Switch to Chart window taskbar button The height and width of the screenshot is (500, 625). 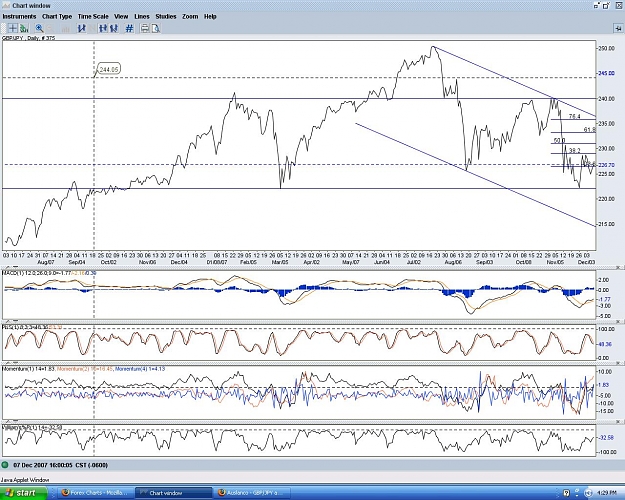pos(173,493)
